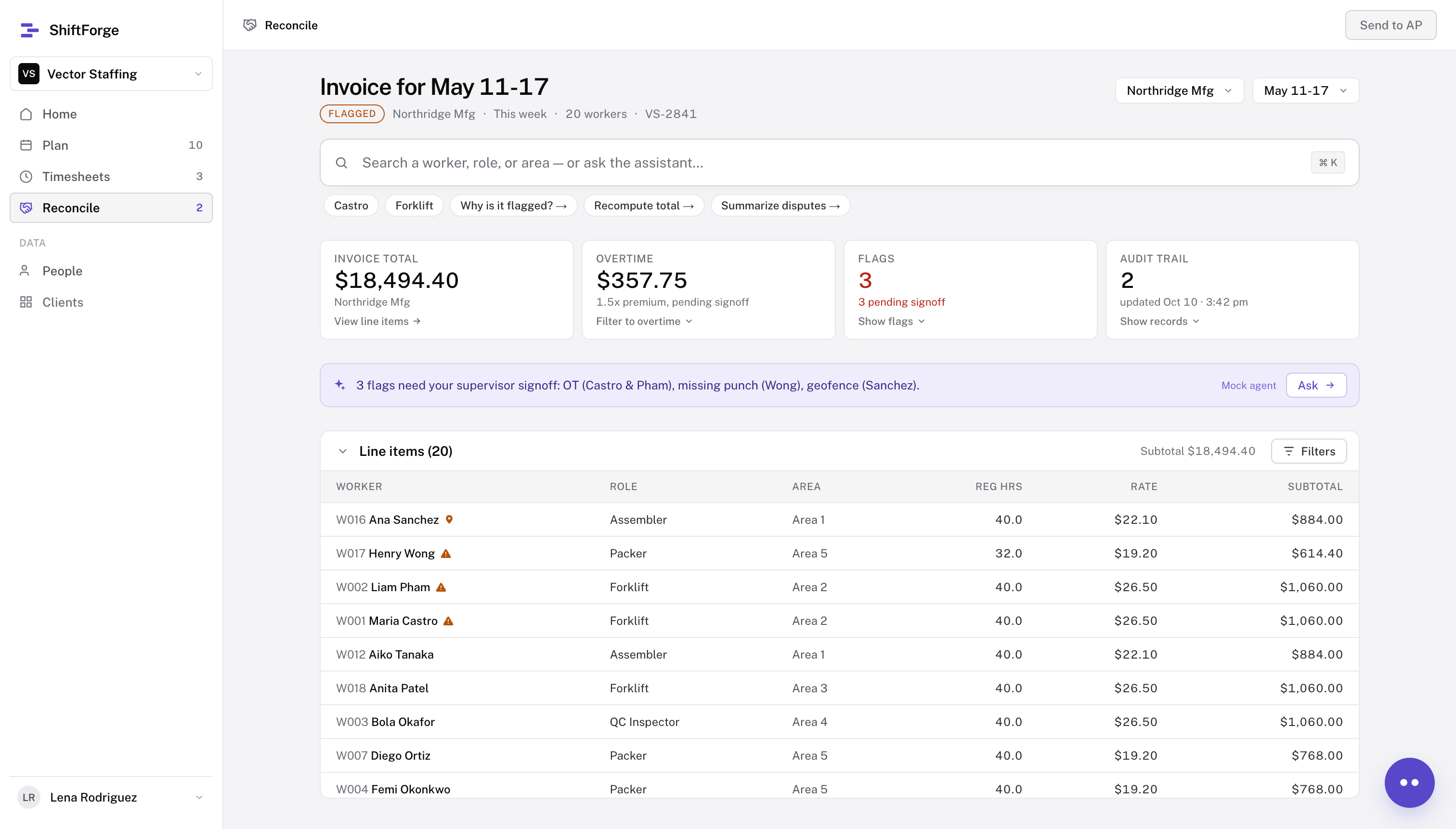This screenshot has height=829, width=1456.
Task: Click the Why is it flagged? chip
Action: (513, 206)
